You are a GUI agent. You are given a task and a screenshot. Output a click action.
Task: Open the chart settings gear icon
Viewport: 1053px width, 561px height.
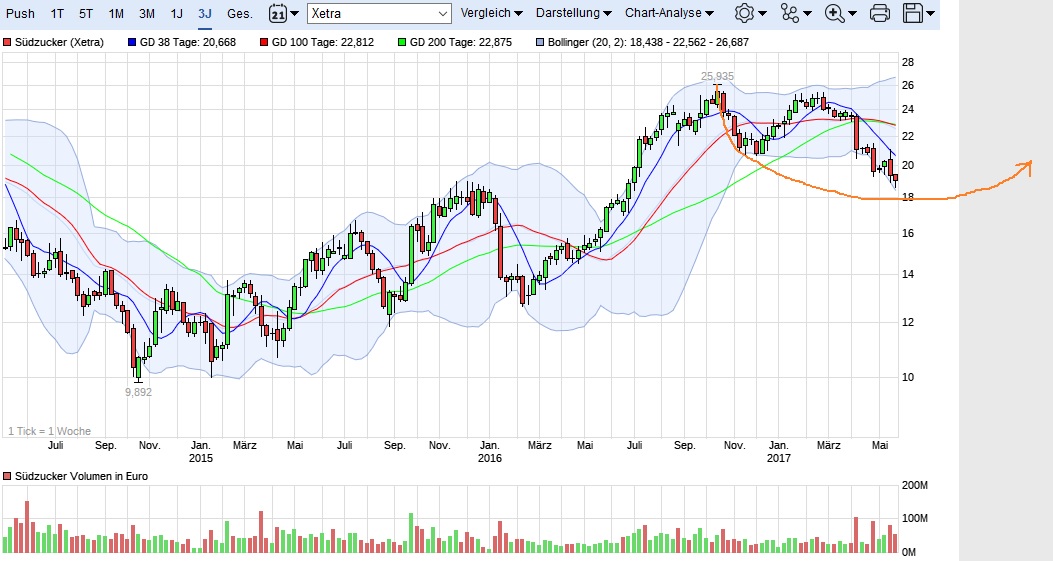tap(744, 13)
